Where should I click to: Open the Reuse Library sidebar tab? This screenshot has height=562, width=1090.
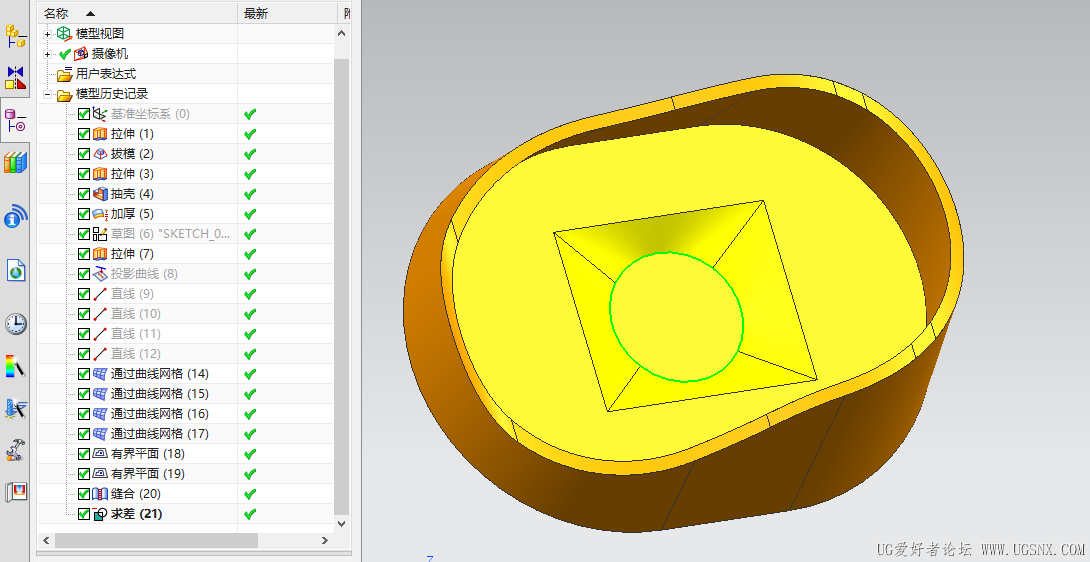[x=15, y=162]
